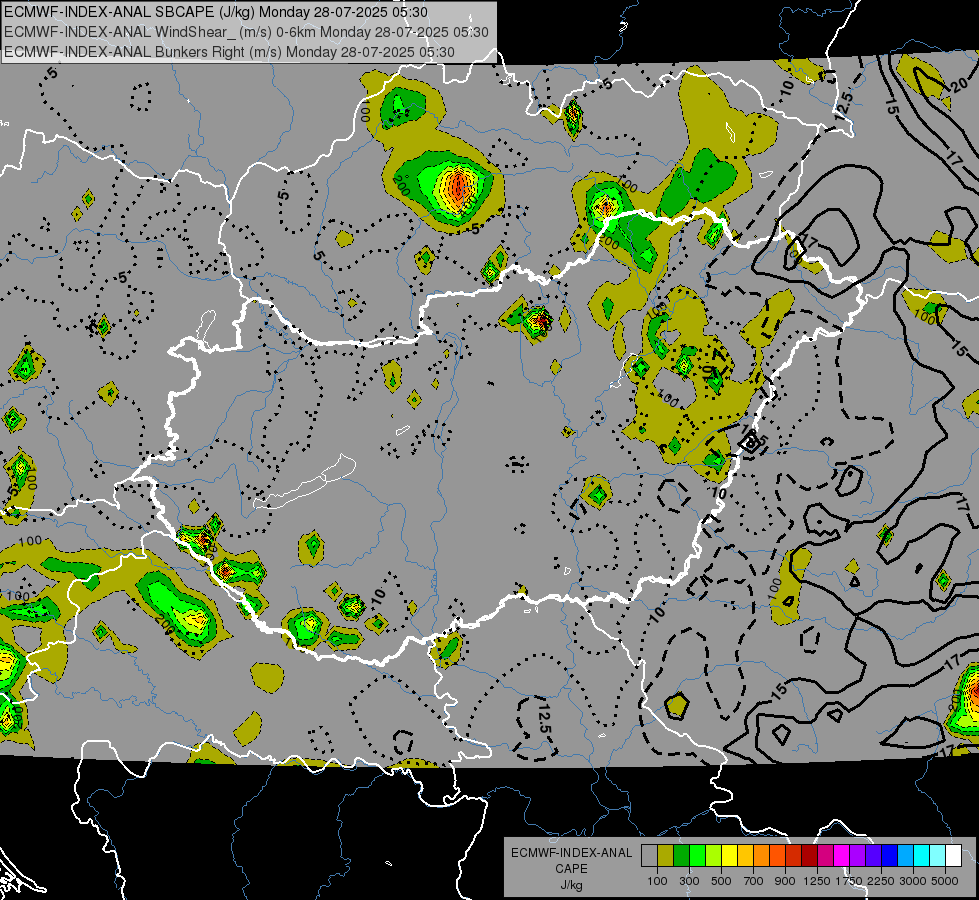Click the 20 contour label on map
This screenshot has width=979, height=900.
point(958,86)
